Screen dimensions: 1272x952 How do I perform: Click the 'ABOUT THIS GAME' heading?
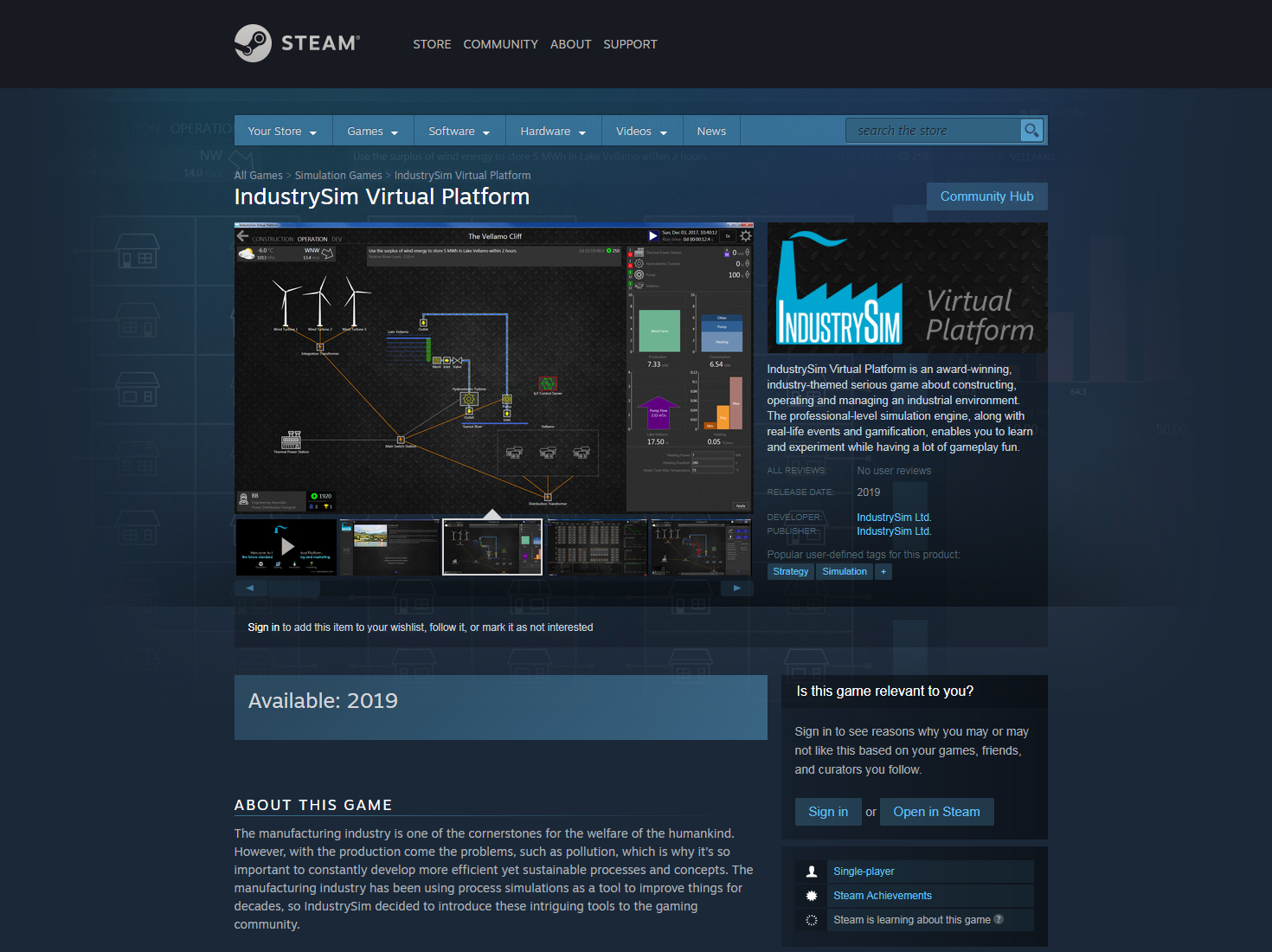pyautogui.click(x=313, y=805)
